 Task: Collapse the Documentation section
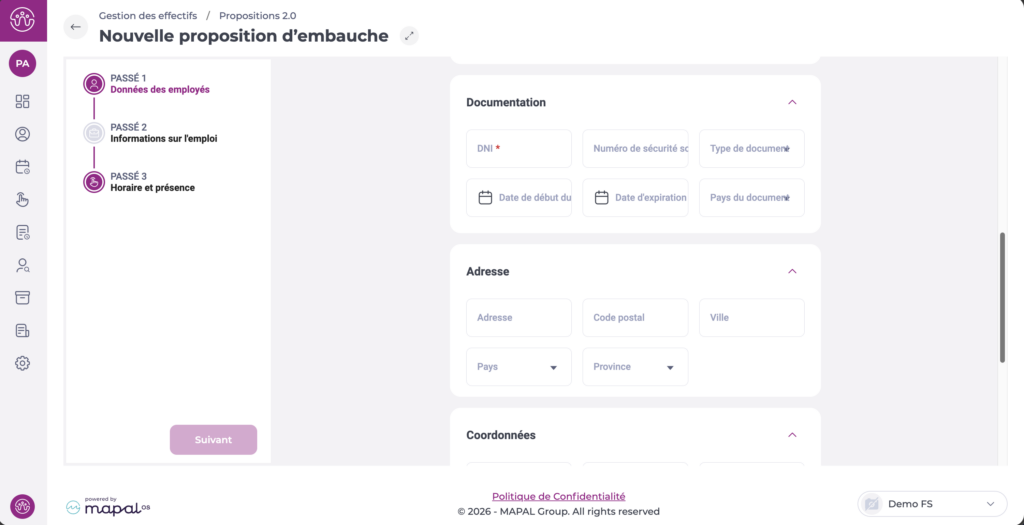[792, 102]
